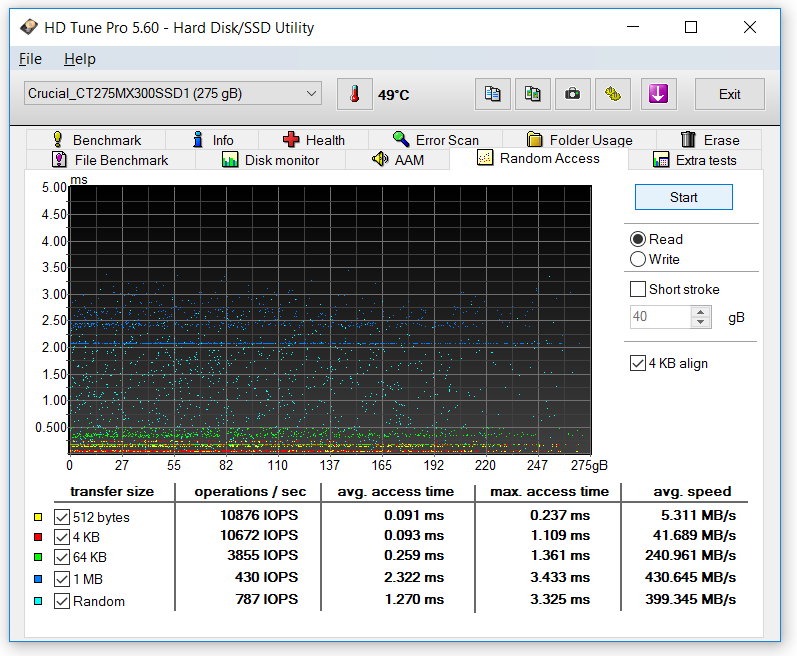Close the HD Tune Pro window
The image size is (797, 656).
tap(750, 27)
